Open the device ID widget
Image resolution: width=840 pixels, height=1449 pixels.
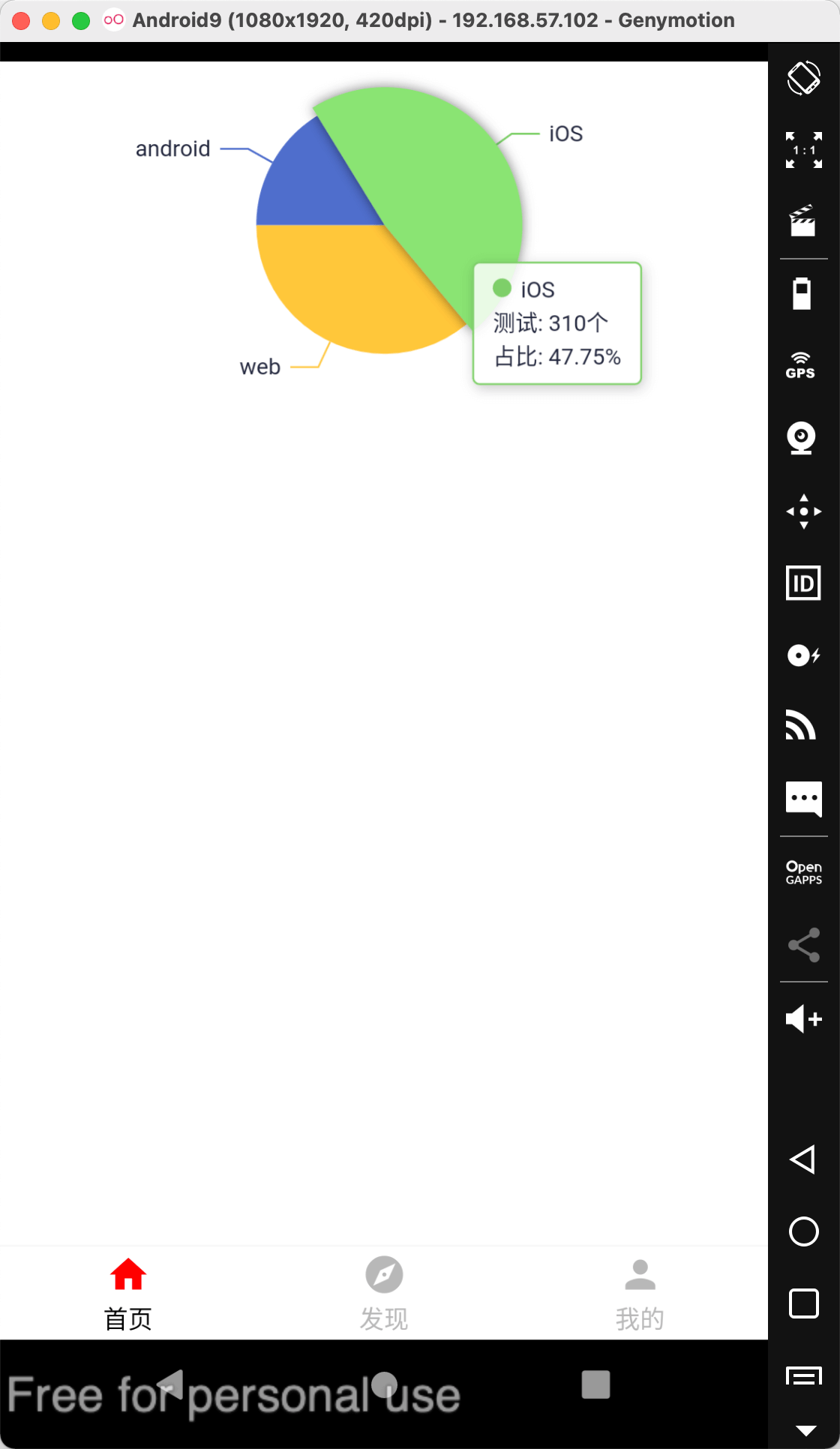(803, 583)
